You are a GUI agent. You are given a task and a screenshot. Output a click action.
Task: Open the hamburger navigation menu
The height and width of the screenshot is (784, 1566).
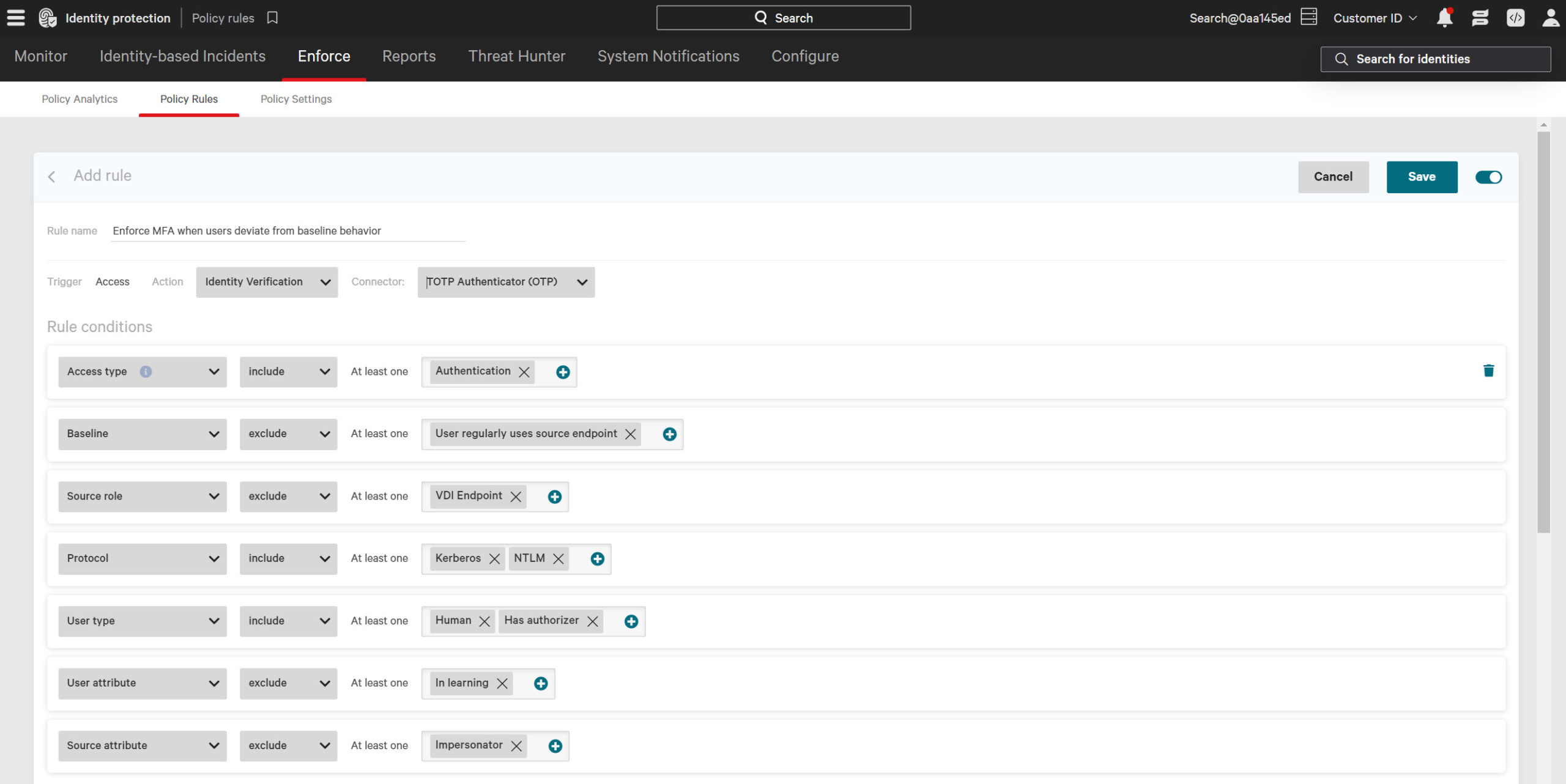[16, 18]
